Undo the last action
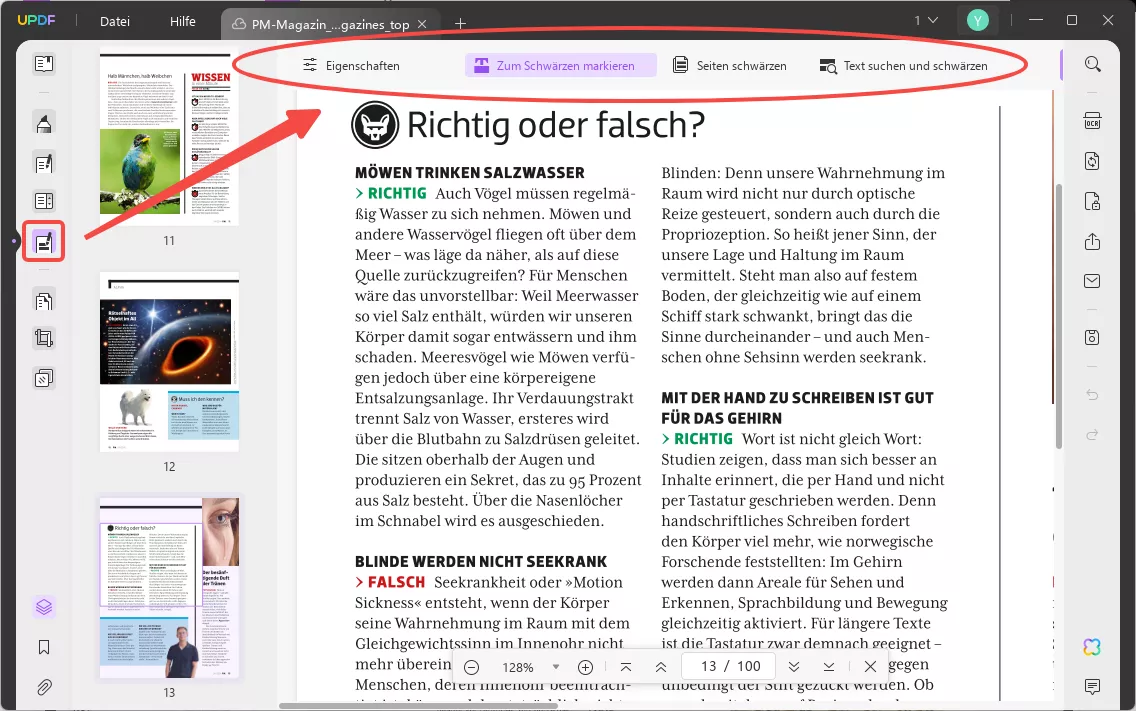This screenshot has height=711, width=1136. pos(1093,395)
